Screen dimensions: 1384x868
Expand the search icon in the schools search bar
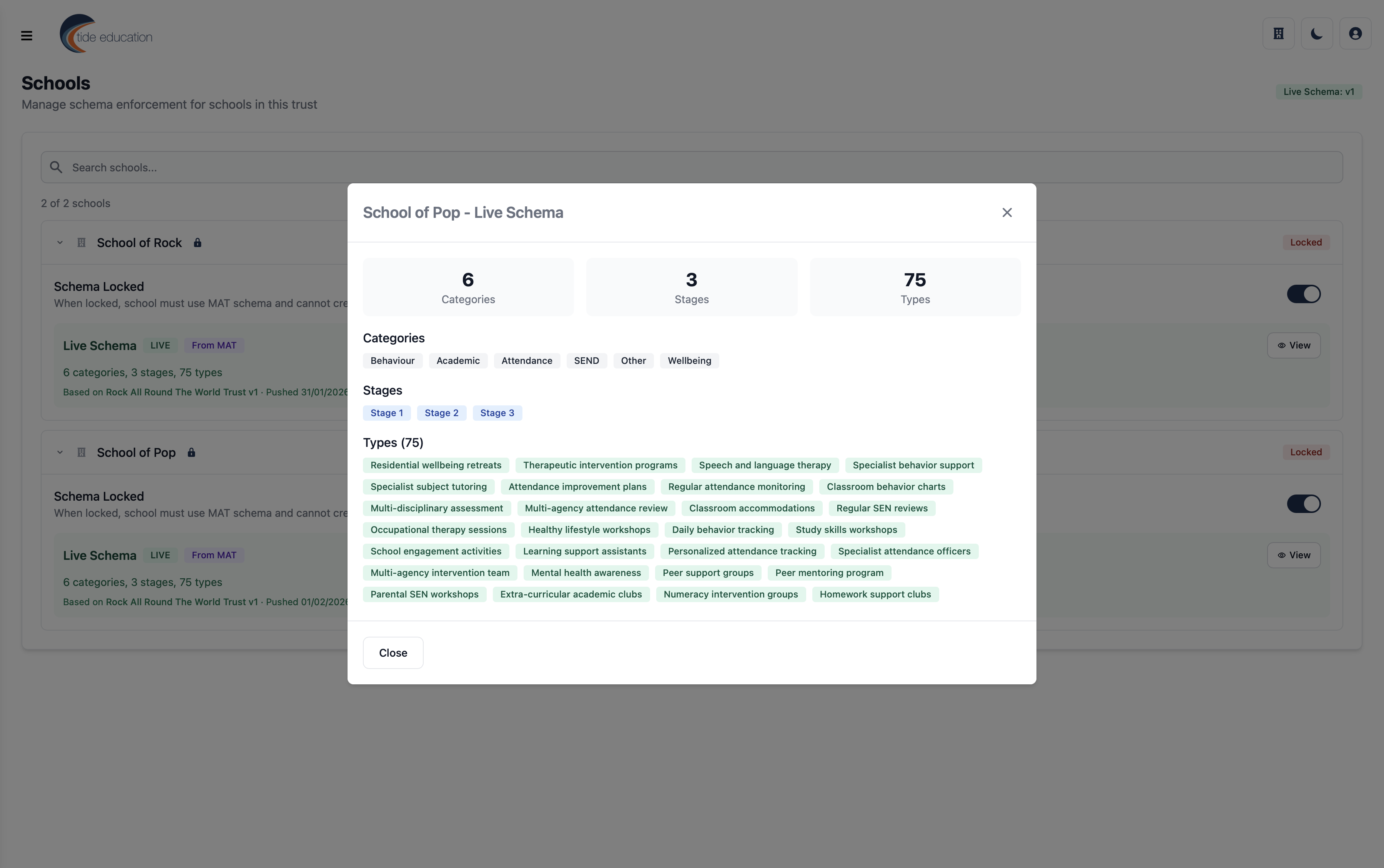(56, 166)
